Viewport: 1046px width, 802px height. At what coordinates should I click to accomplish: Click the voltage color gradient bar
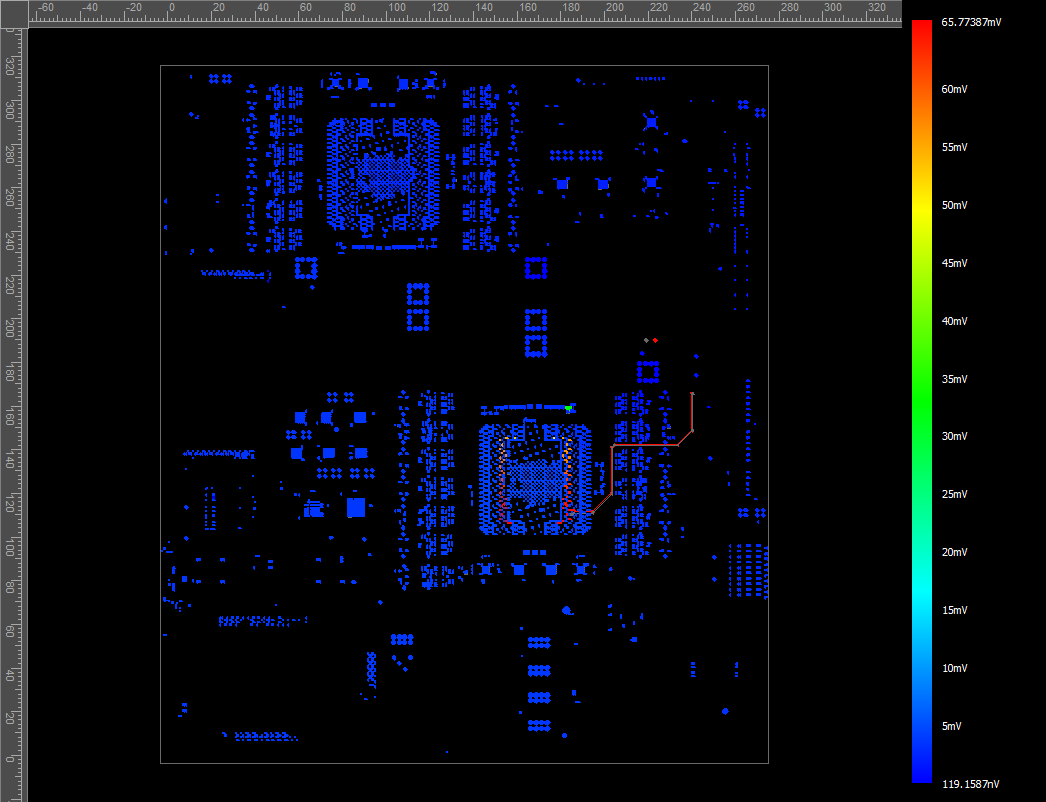pos(922,401)
